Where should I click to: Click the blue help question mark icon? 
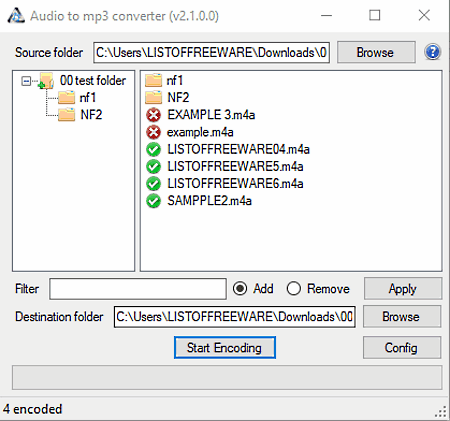click(x=432, y=52)
